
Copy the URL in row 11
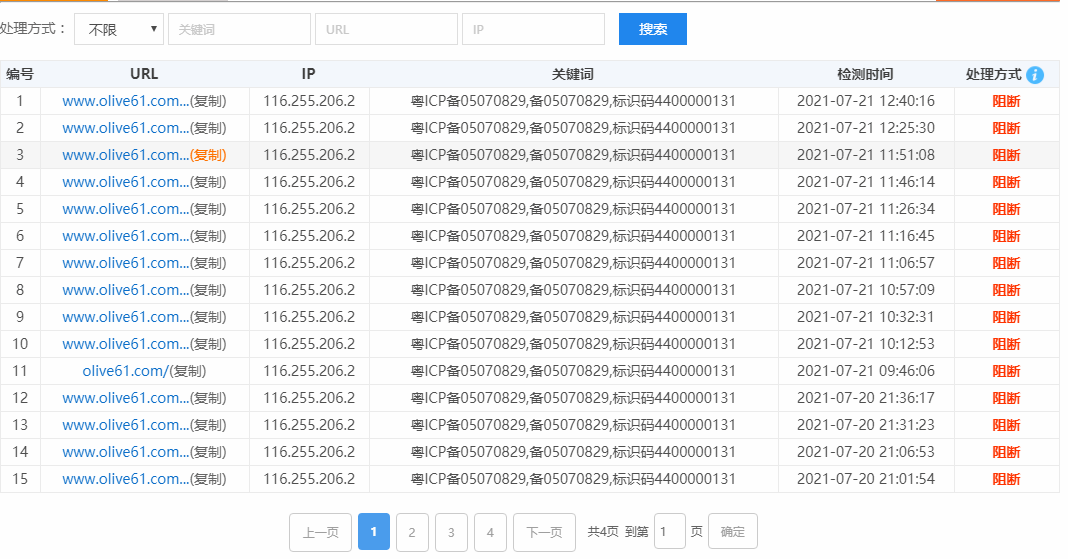[x=189, y=371]
